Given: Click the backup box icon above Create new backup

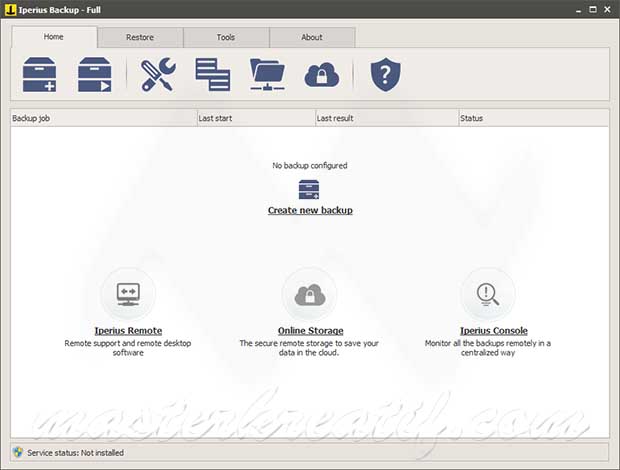Looking at the screenshot, I should click(x=309, y=189).
